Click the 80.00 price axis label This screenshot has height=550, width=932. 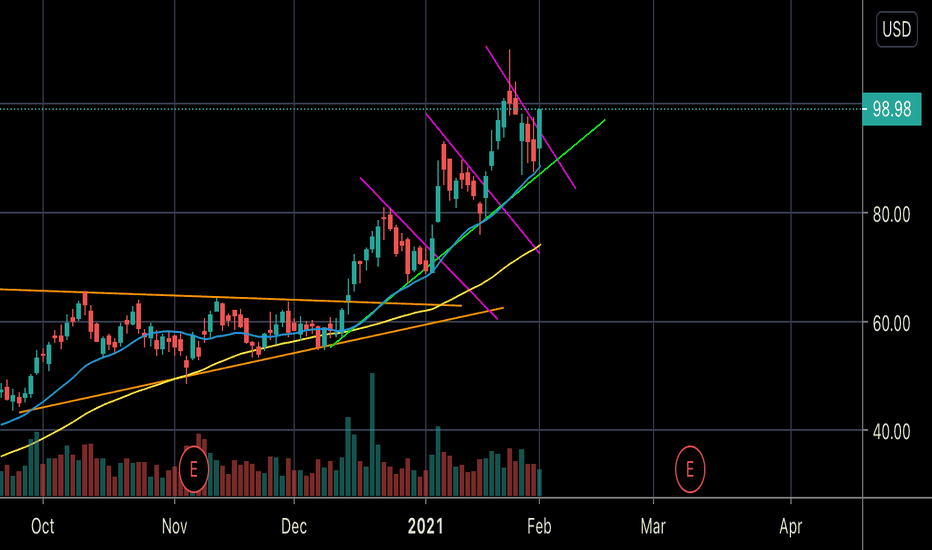click(891, 215)
